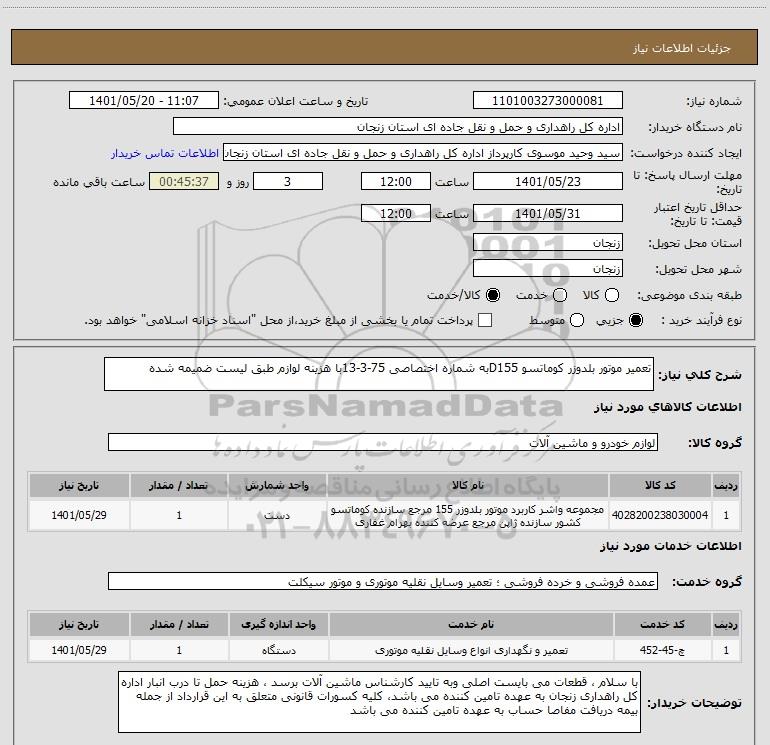The image size is (770, 745).
Task: Click the general need description text box
Action: tap(379, 374)
